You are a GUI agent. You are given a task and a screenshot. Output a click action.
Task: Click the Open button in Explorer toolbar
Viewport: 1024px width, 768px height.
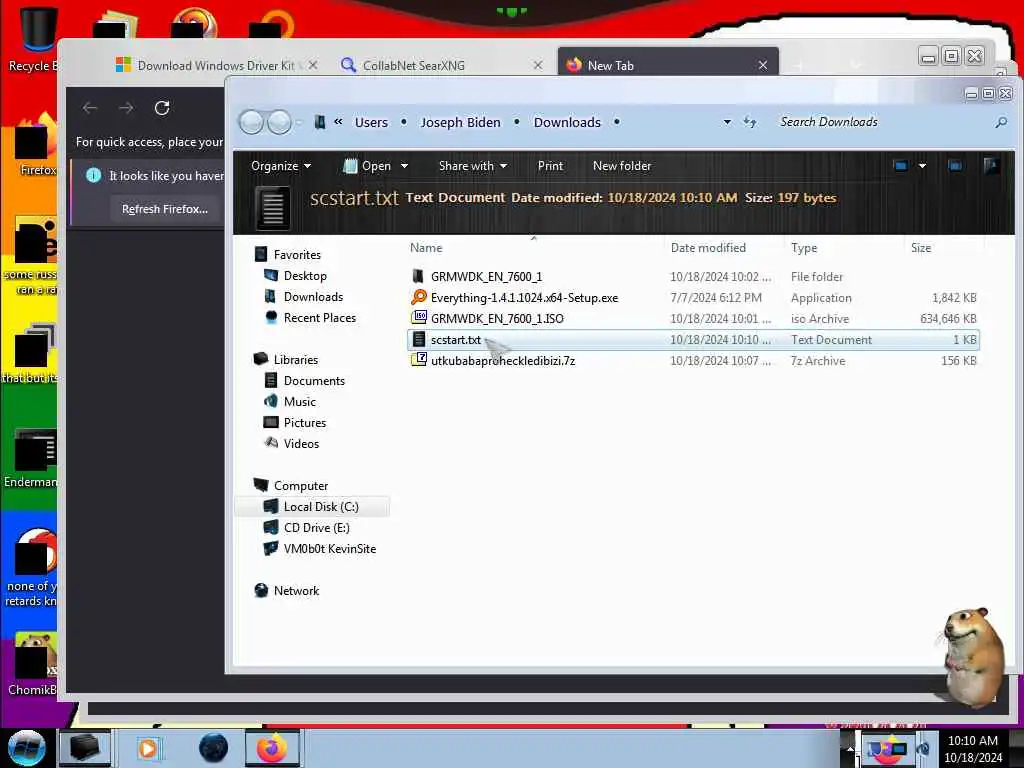click(x=368, y=166)
